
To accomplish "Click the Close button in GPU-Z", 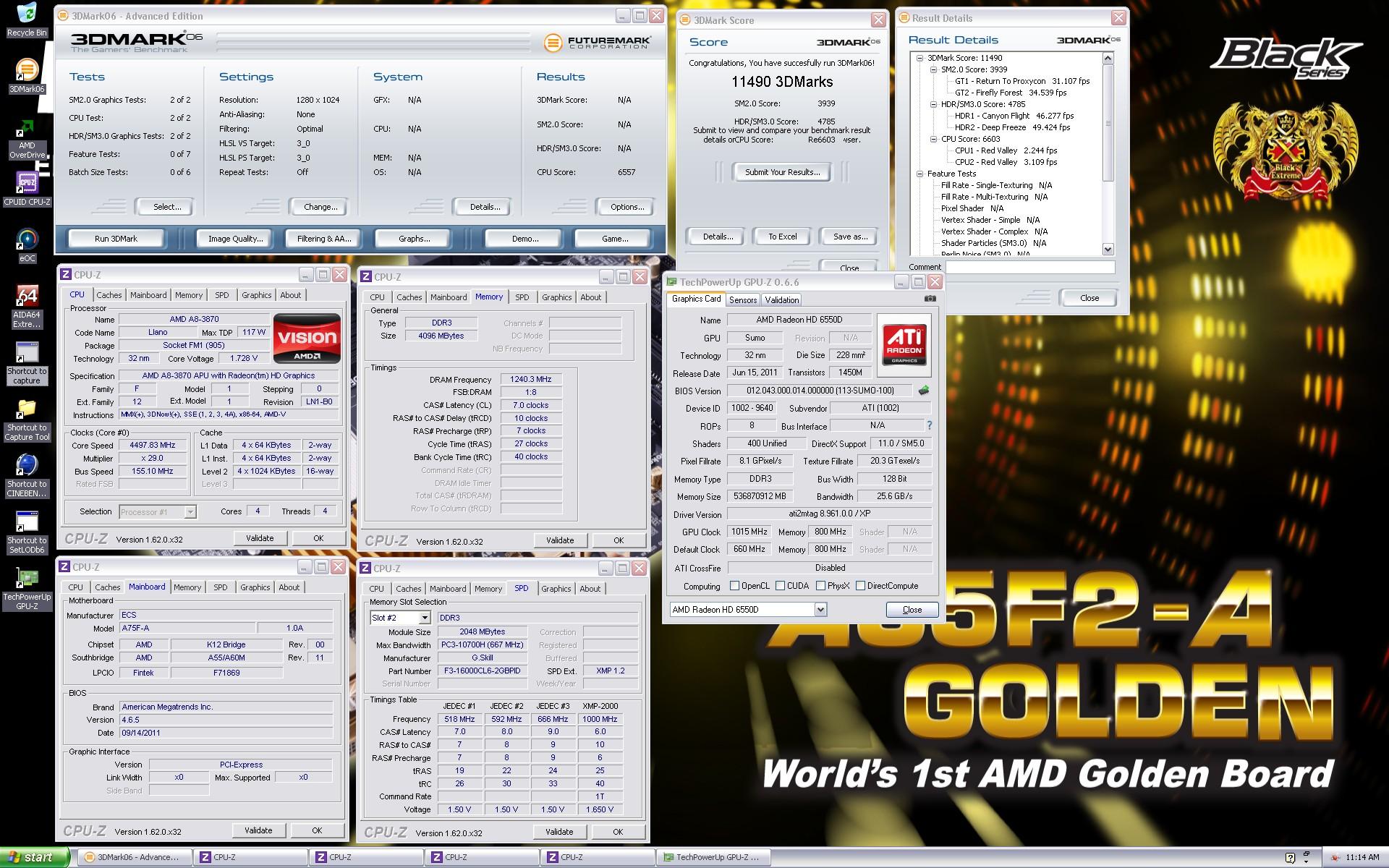I will [x=912, y=610].
